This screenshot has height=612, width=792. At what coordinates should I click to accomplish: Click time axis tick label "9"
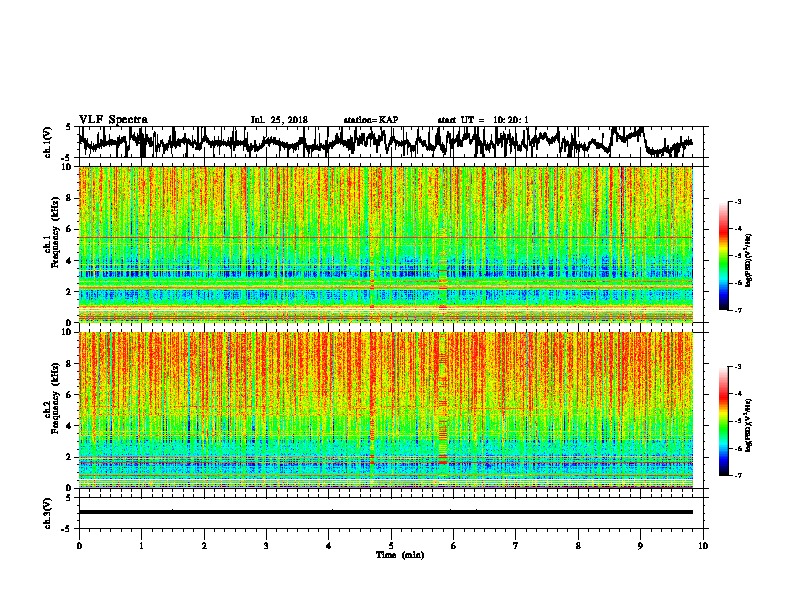[x=640, y=546]
